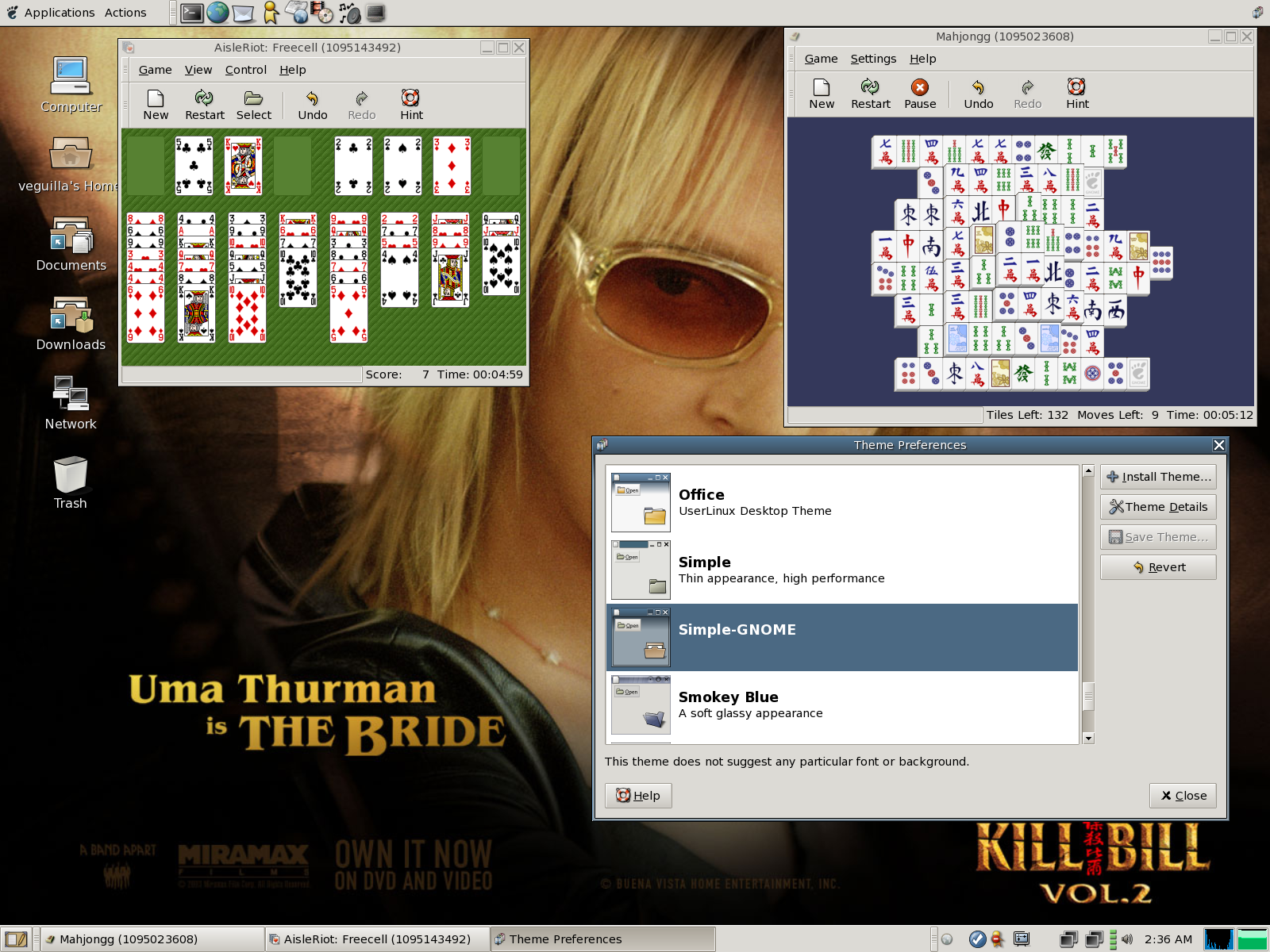This screenshot has width=1270, height=952.
Task: Click the Install Theme button
Action: click(1158, 477)
